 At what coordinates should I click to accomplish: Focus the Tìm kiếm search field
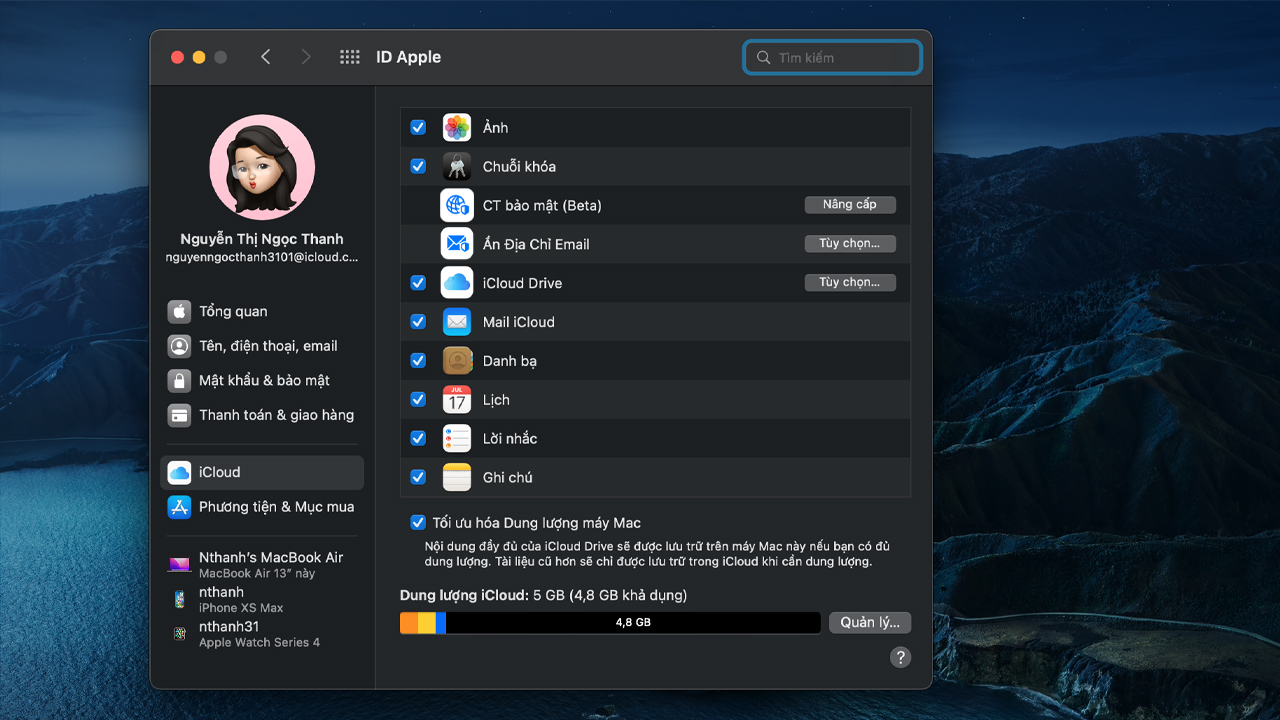click(832, 57)
